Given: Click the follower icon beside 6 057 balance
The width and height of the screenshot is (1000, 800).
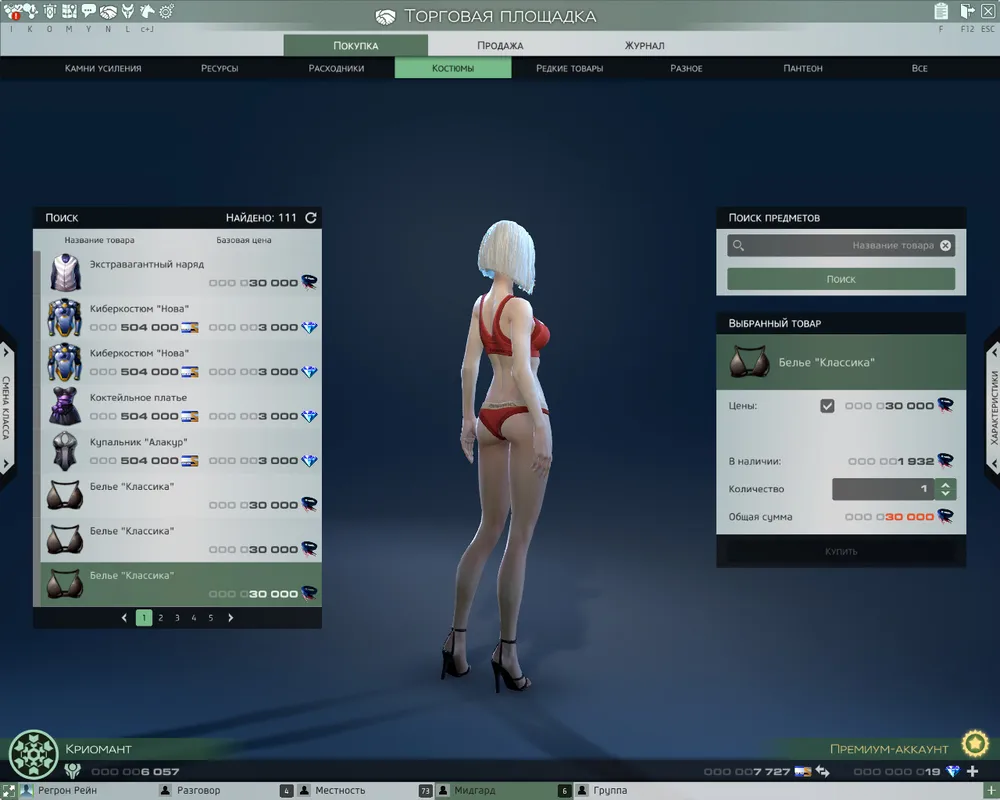Looking at the screenshot, I should point(73,771).
